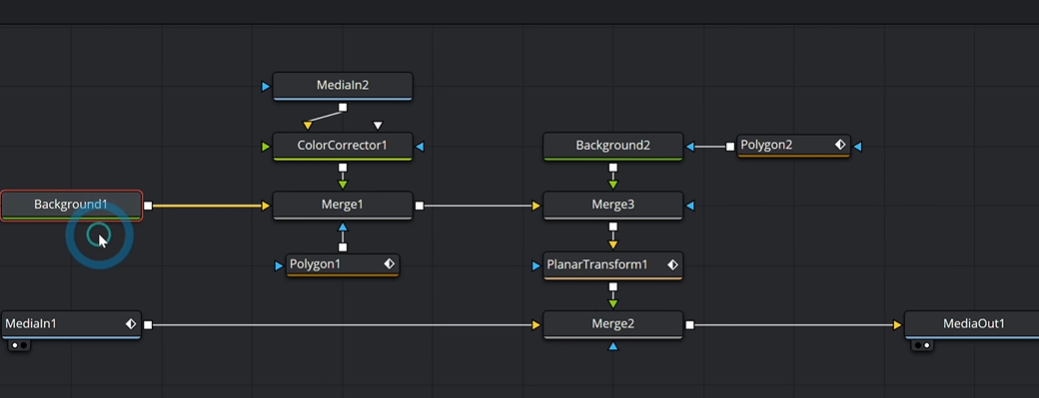Screen dimensions: 1039x398
Task: Select the Background2 node
Action: coord(613,146)
